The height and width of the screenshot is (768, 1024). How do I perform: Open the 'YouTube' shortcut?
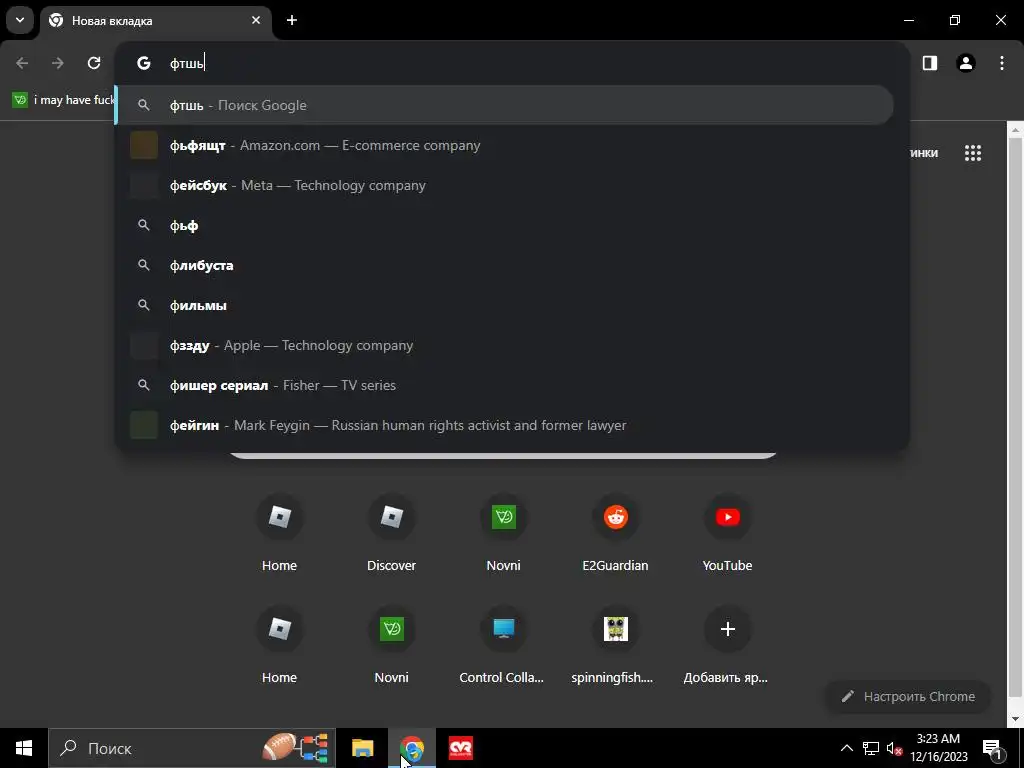point(728,533)
